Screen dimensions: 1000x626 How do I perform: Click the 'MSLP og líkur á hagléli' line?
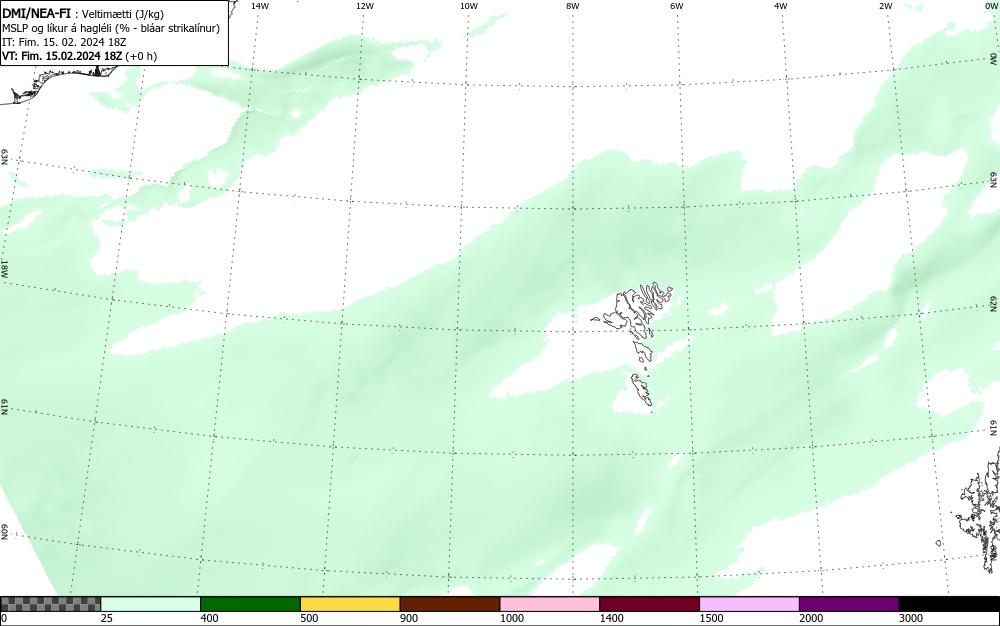[111, 28]
